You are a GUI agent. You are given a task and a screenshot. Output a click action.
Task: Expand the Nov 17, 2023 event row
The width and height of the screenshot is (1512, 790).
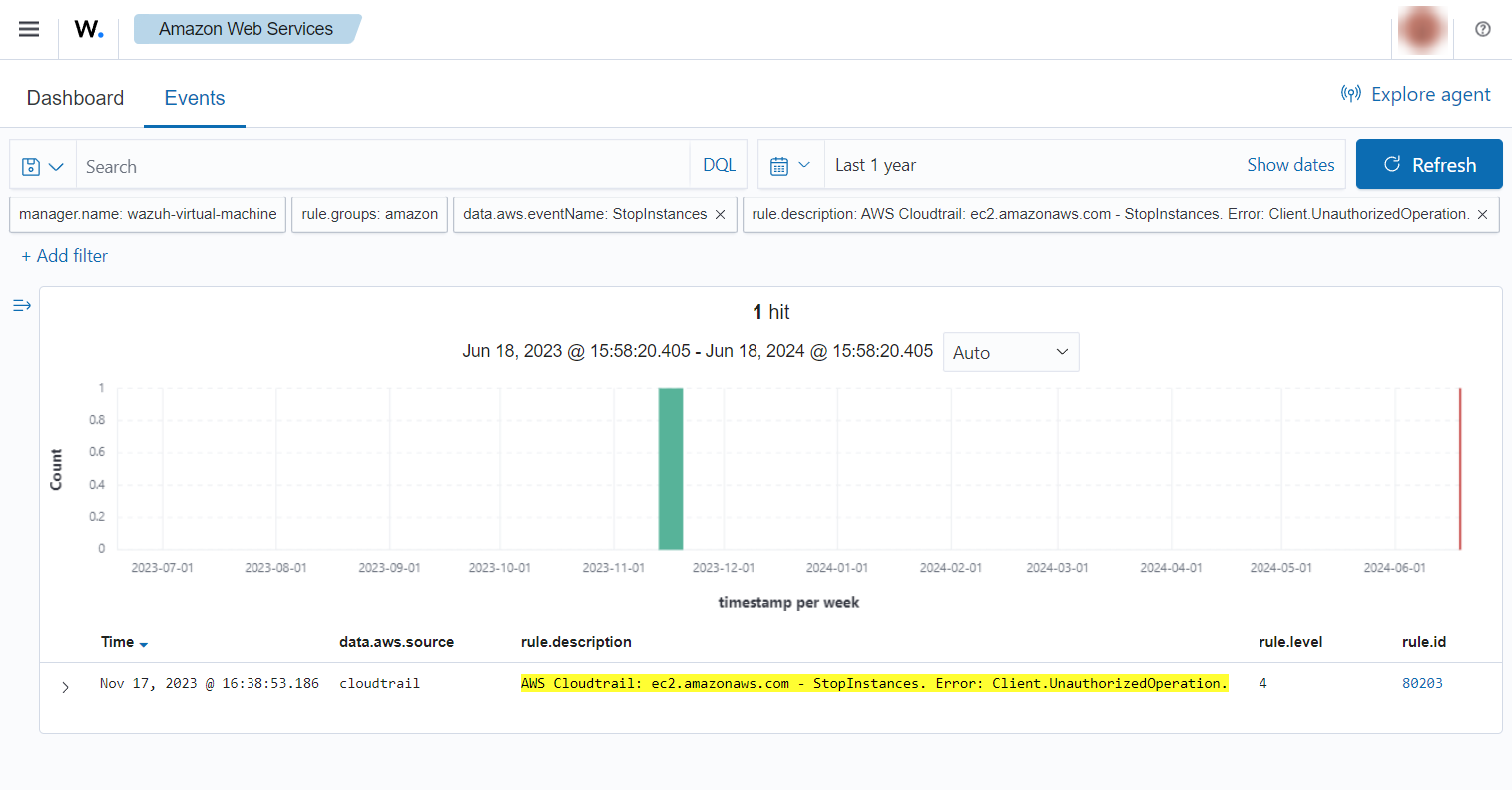tap(66, 687)
